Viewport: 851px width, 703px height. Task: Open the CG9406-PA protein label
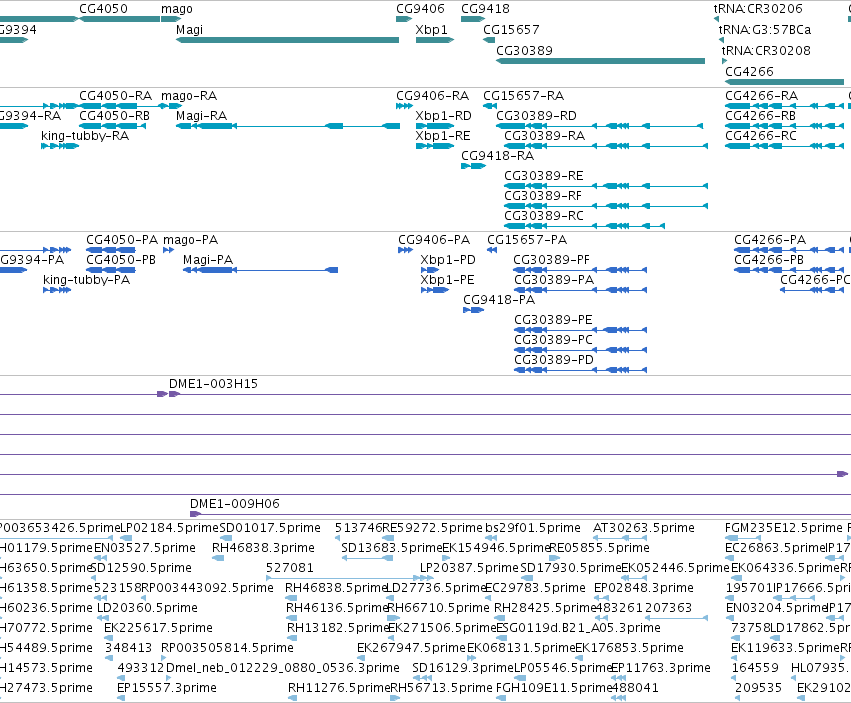click(434, 240)
